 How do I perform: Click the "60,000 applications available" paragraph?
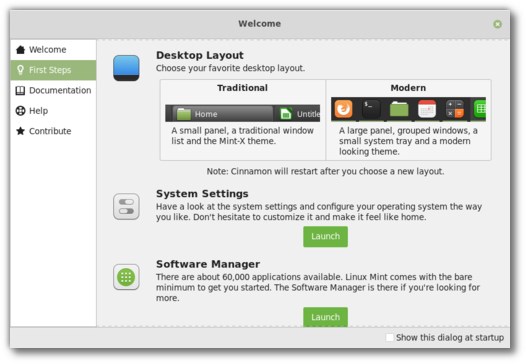click(x=318, y=287)
